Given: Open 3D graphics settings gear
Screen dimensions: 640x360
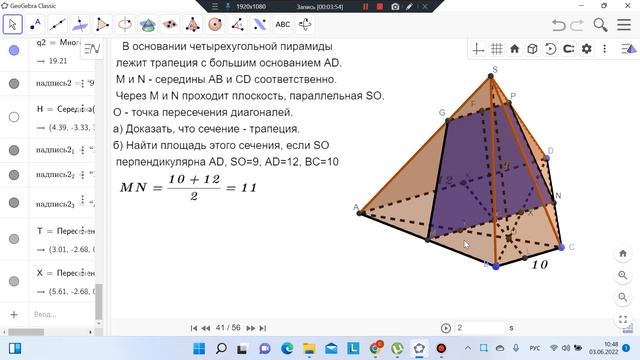Looking at the screenshot, I should click(587, 49).
